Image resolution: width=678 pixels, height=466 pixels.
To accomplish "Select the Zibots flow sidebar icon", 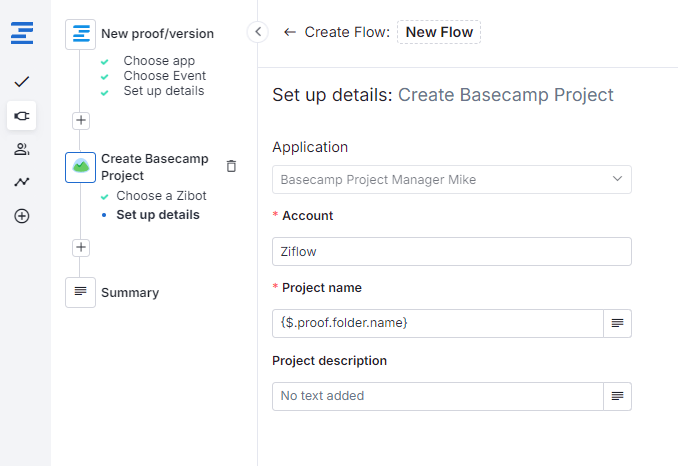I will coord(22,116).
